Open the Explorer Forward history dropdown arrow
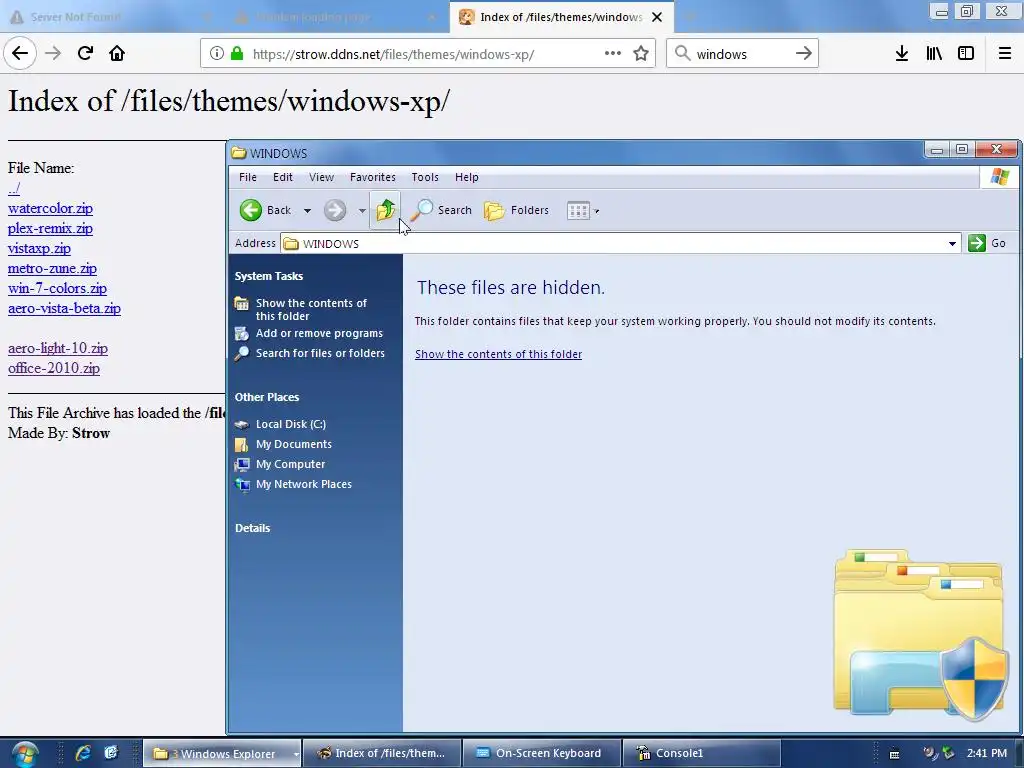 (x=362, y=211)
